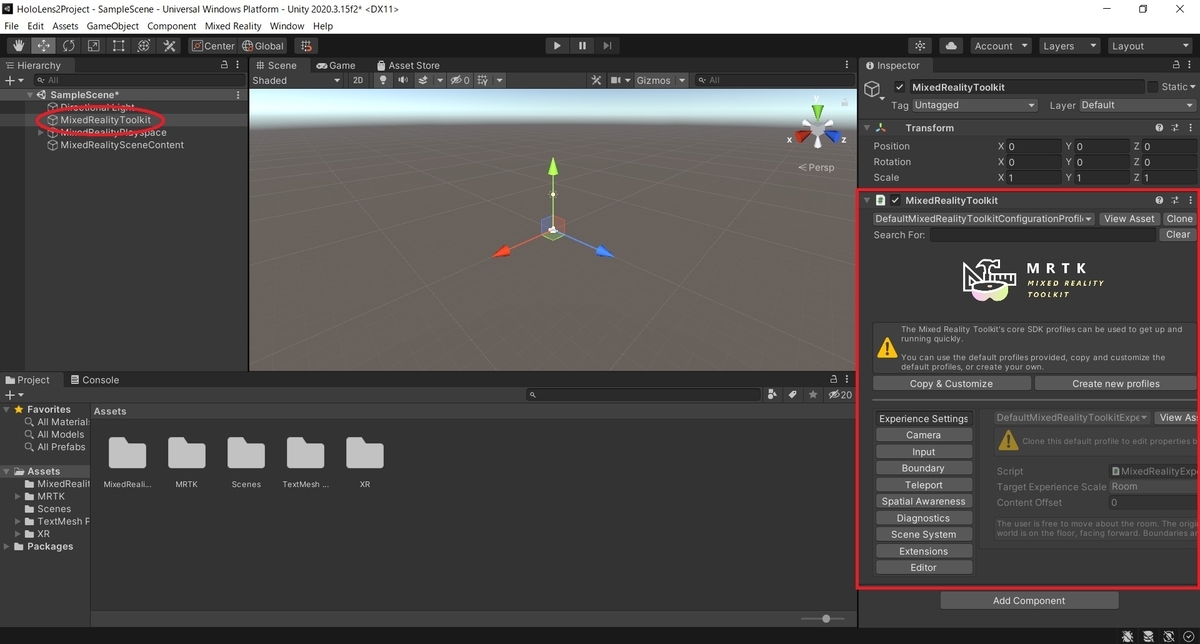Image resolution: width=1200 pixels, height=644 pixels.
Task: Open MixedRealityToolkit component preset icon
Action: (x=1175, y=200)
